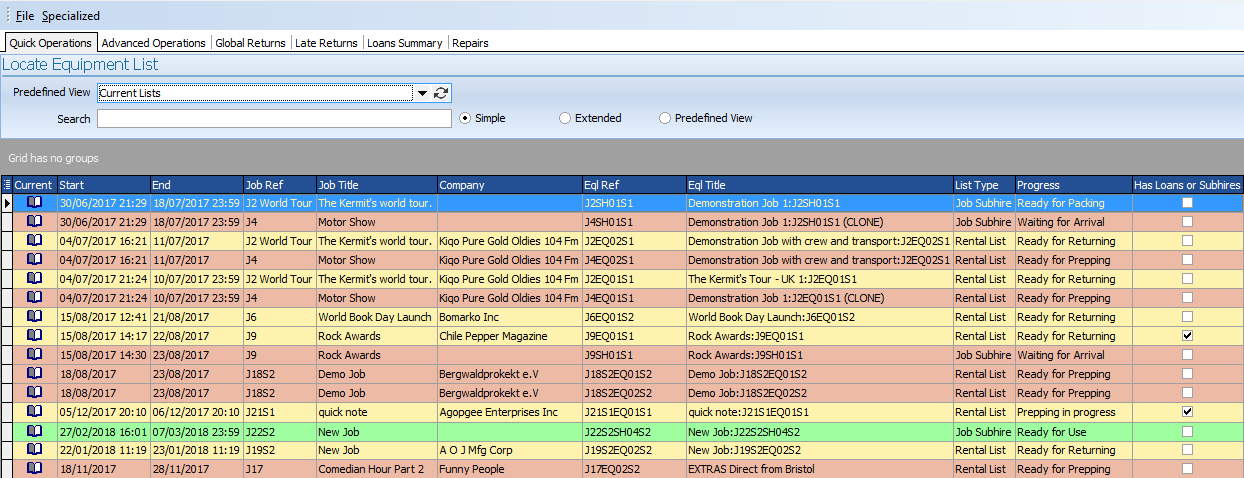
Task: Click into the Search text field
Action: (274, 119)
